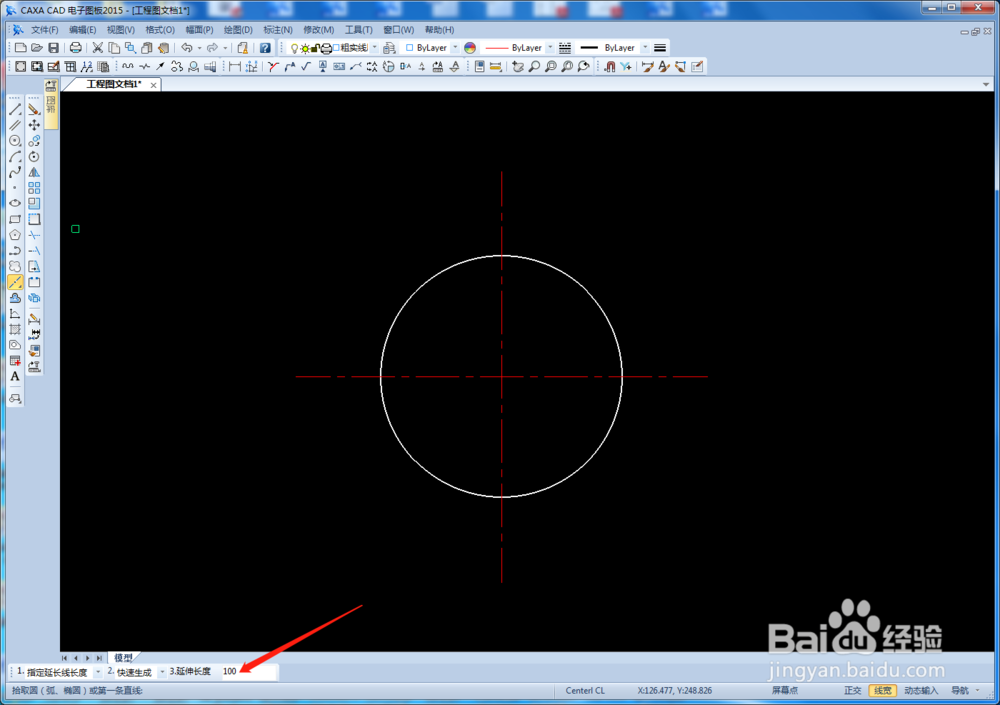Click the zoom magnifier icon in toolbar
Screen dimensions: 1000x705
[534, 66]
